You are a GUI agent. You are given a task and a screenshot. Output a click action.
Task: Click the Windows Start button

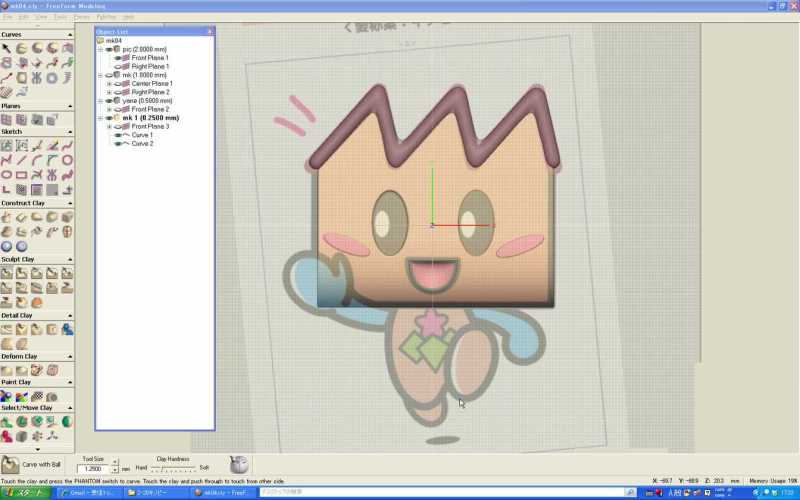click(25, 493)
